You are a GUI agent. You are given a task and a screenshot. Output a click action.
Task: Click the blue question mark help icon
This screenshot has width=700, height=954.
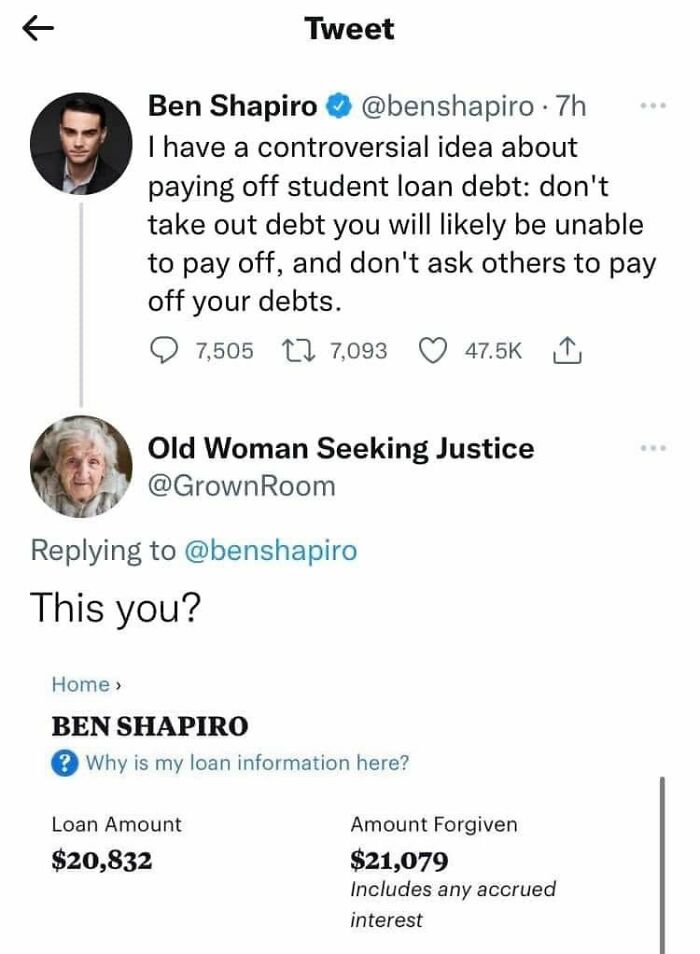[x=64, y=763]
